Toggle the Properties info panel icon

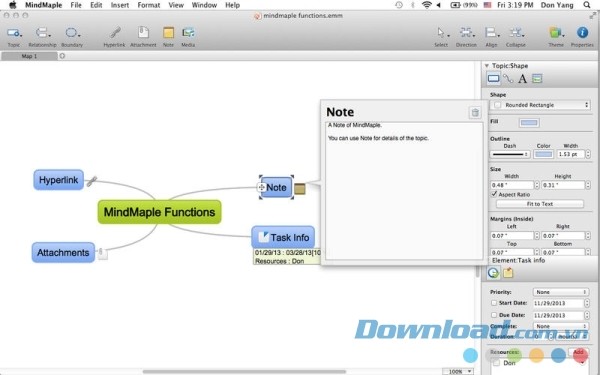pyautogui.click(x=582, y=33)
